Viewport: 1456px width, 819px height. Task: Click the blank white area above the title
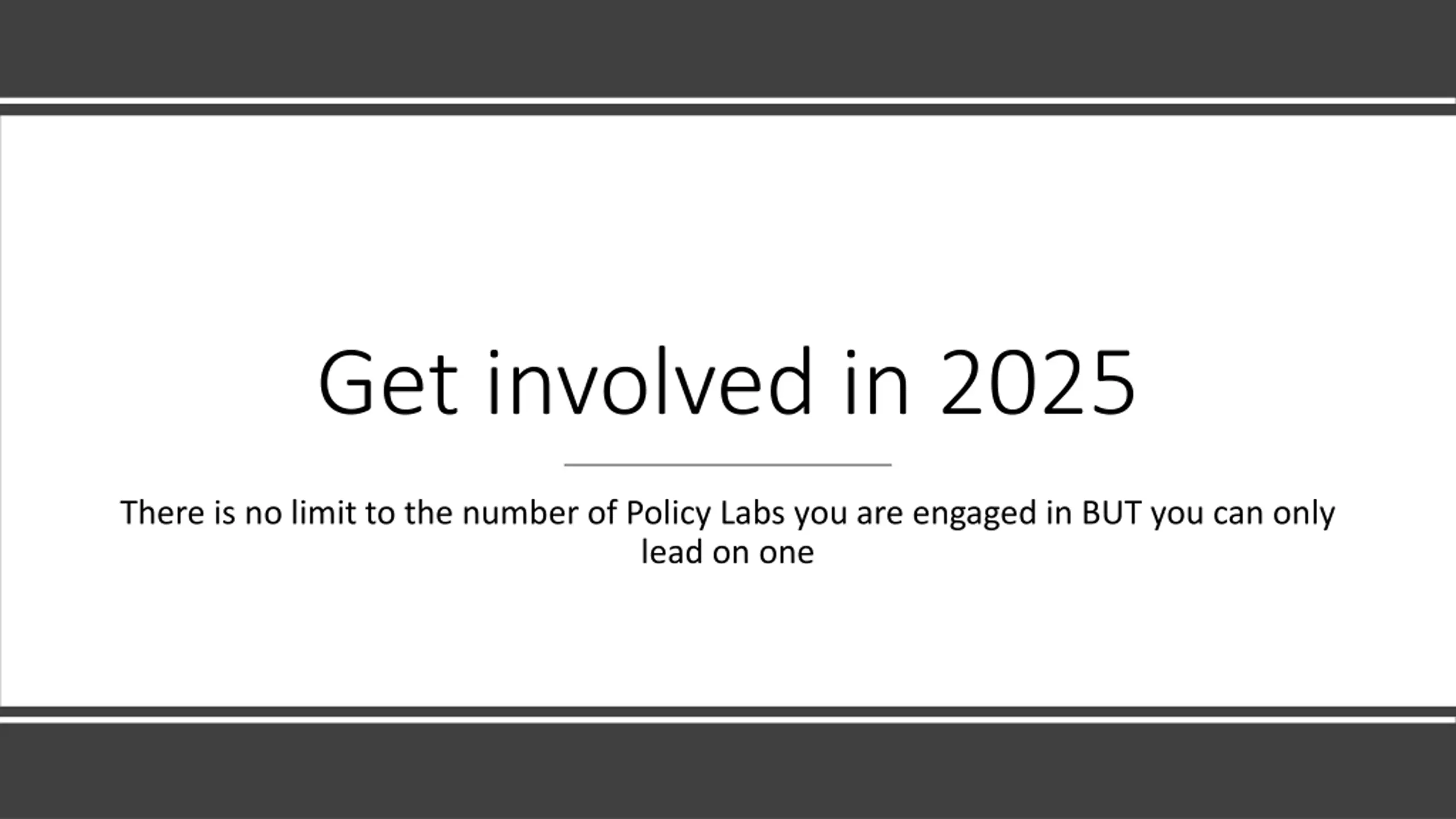coord(728,227)
